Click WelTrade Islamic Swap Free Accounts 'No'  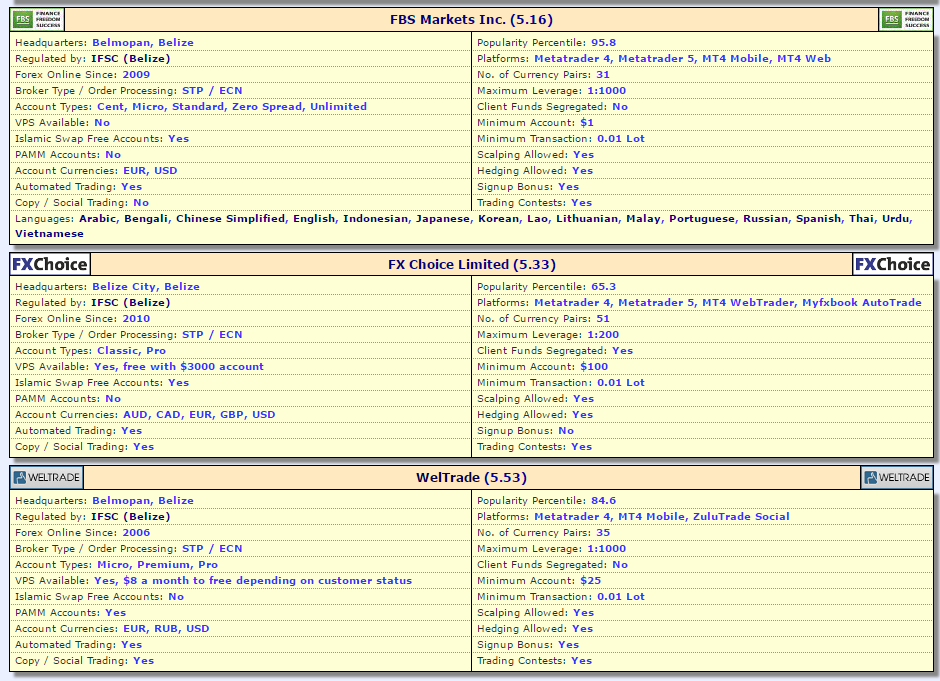click(x=176, y=597)
